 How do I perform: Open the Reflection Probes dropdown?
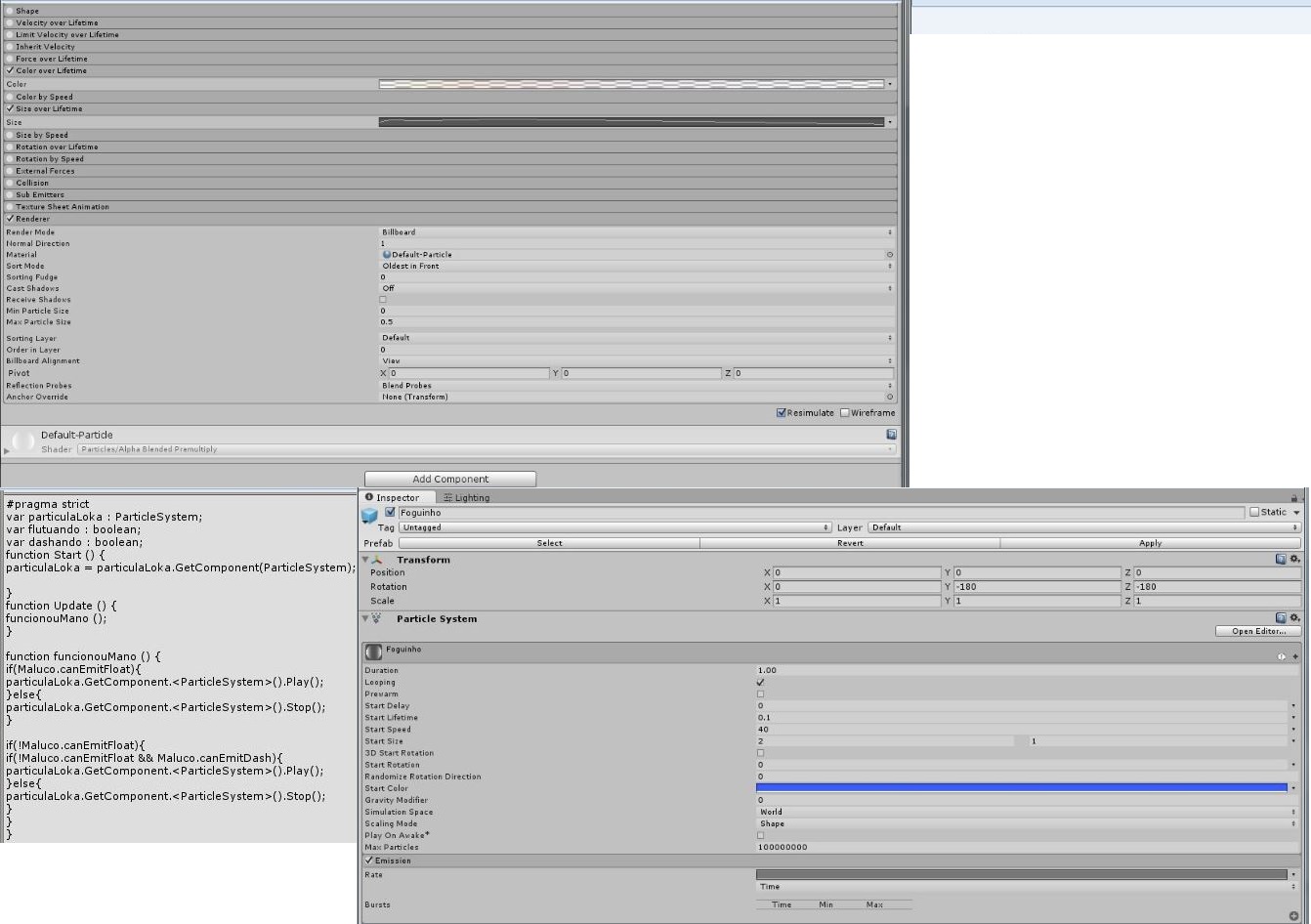(x=636, y=386)
